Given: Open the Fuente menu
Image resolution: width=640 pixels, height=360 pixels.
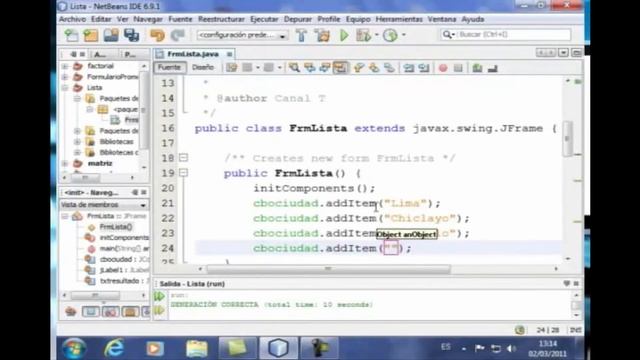Looking at the screenshot, I should click(180, 19).
